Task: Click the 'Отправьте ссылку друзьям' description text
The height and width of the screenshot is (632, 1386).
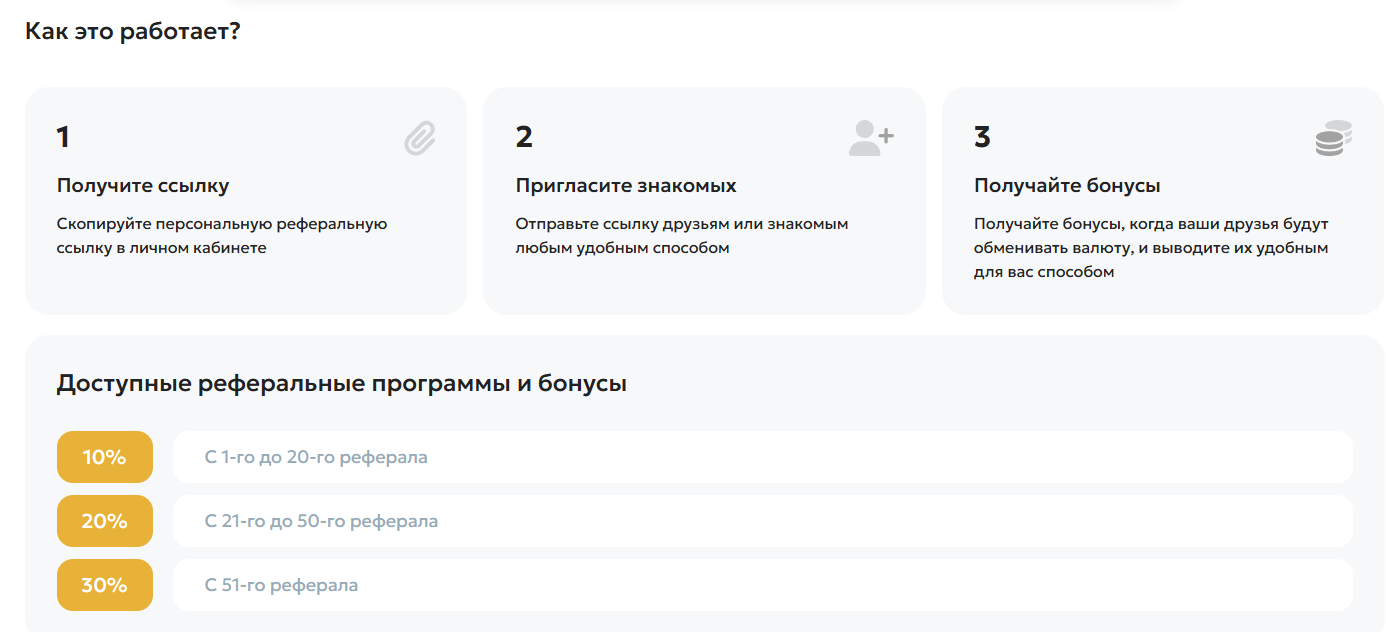Action: pos(681,236)
